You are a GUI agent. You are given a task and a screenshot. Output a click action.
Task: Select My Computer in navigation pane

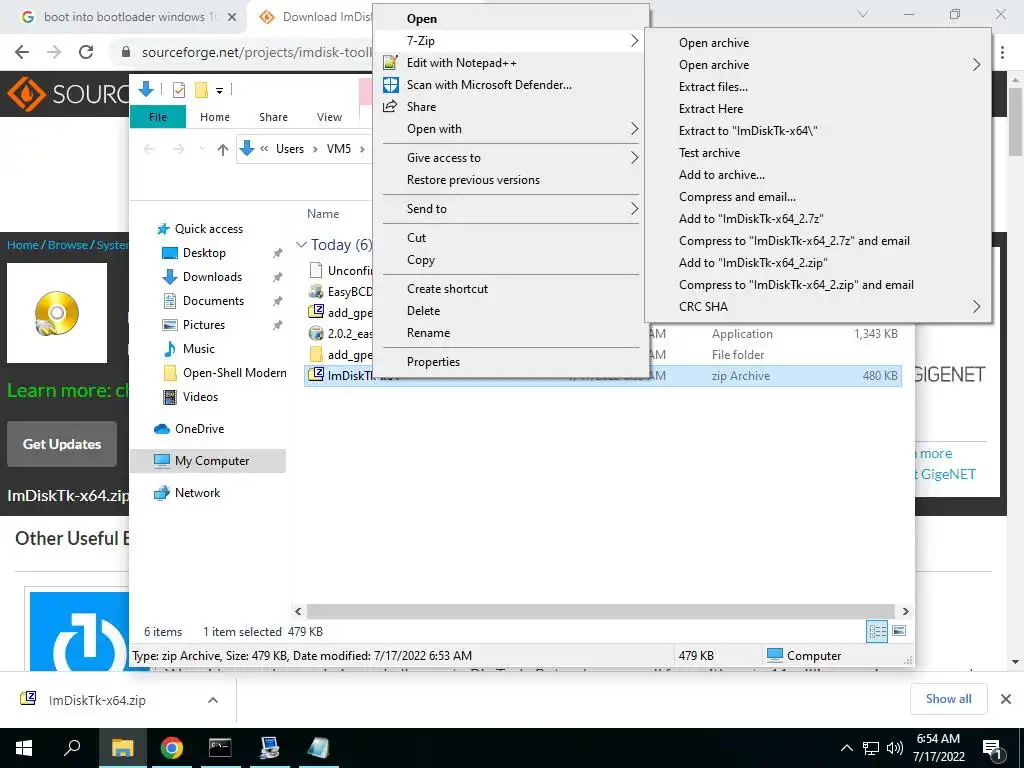tap(208, 461)
